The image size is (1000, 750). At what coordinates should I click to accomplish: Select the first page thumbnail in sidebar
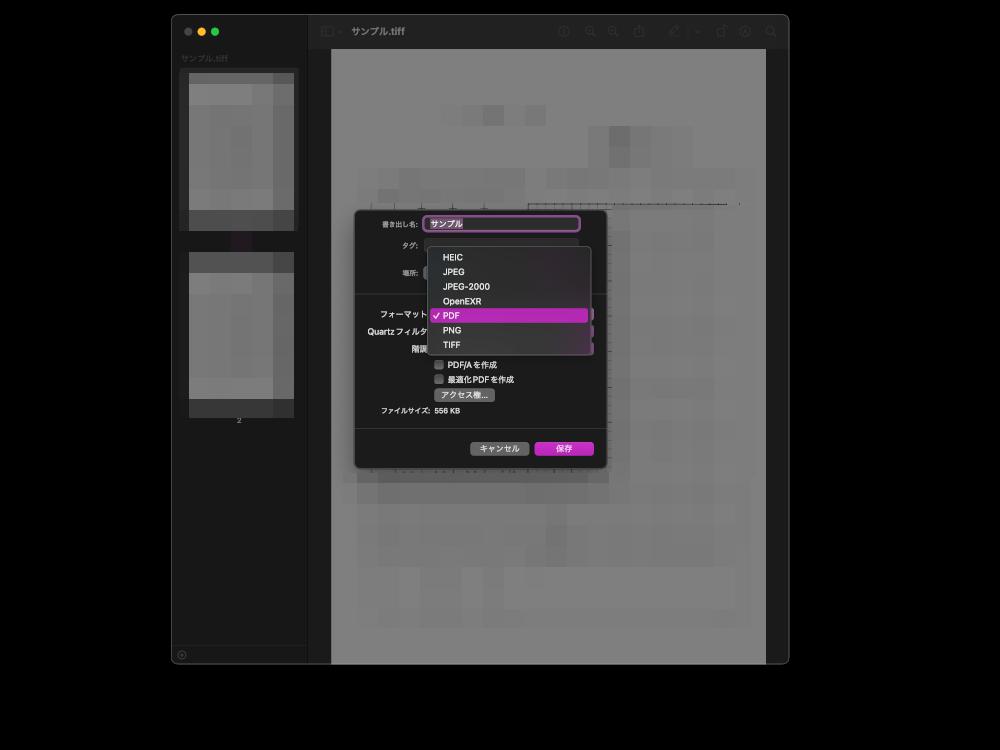[x=241, y=151]
